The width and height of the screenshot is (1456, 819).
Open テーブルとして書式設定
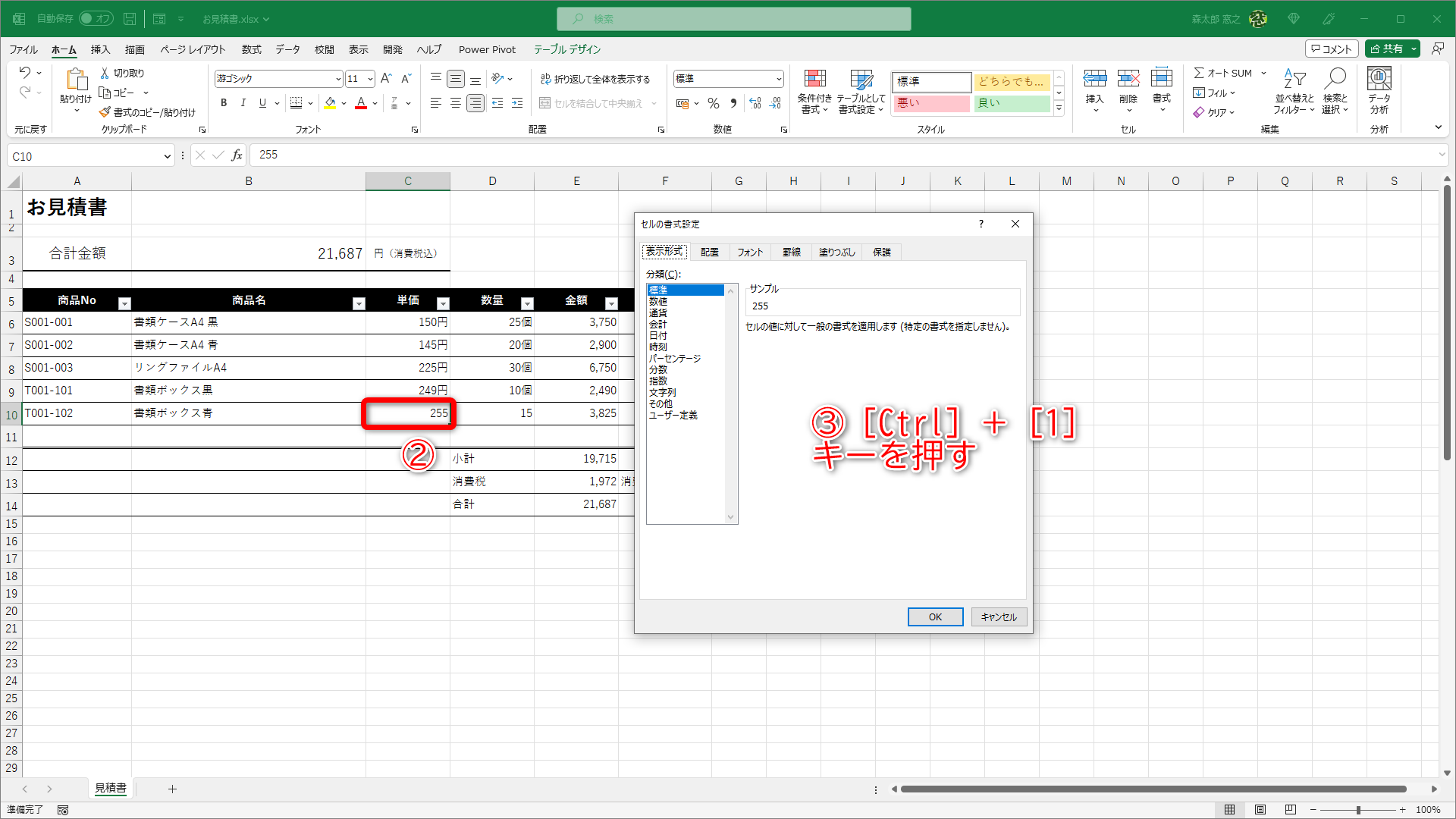click(861, 91)
